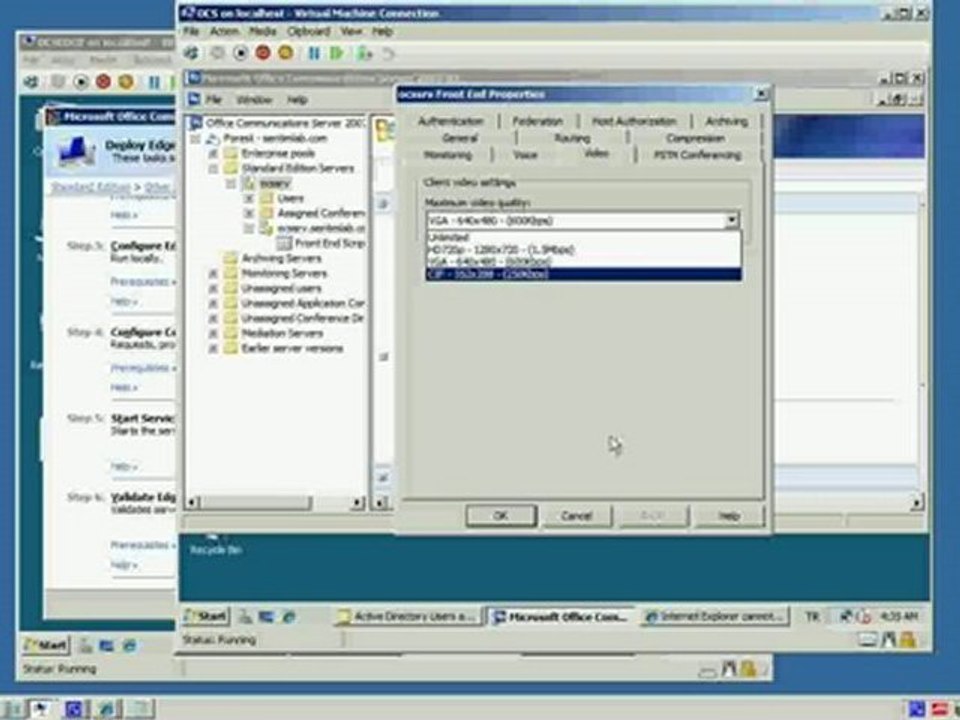Click tree pane scroll right arrow
The image size is (960, 720).
(358, 503)
